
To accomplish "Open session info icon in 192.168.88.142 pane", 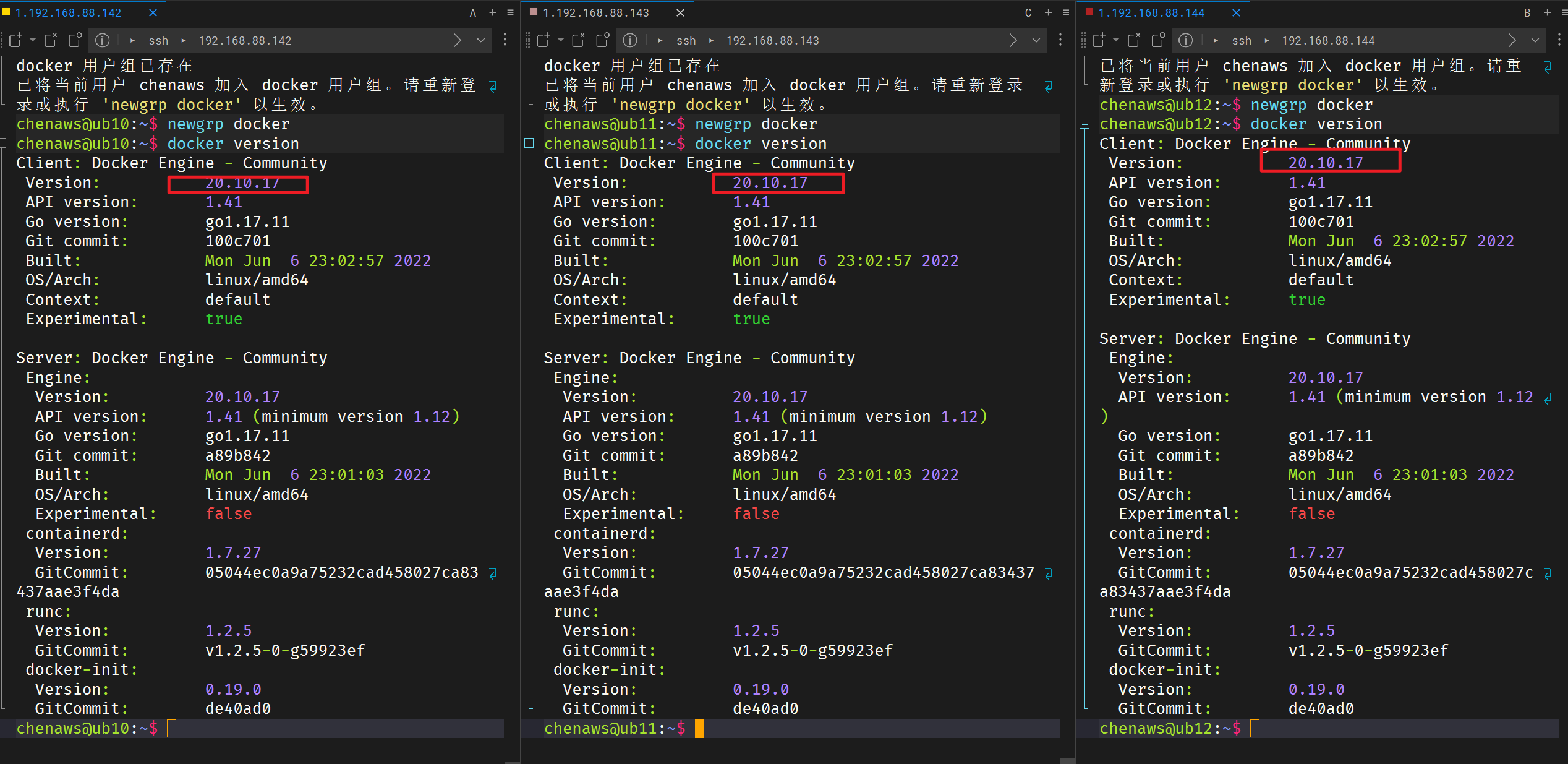I will coord(103,40).
